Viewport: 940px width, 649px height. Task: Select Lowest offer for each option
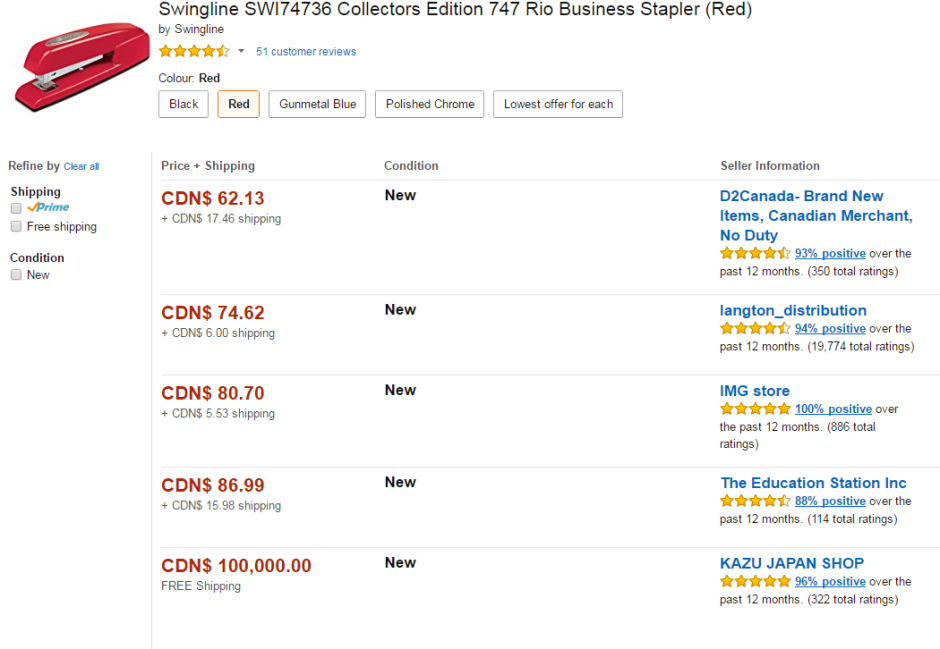coord(558,104)
